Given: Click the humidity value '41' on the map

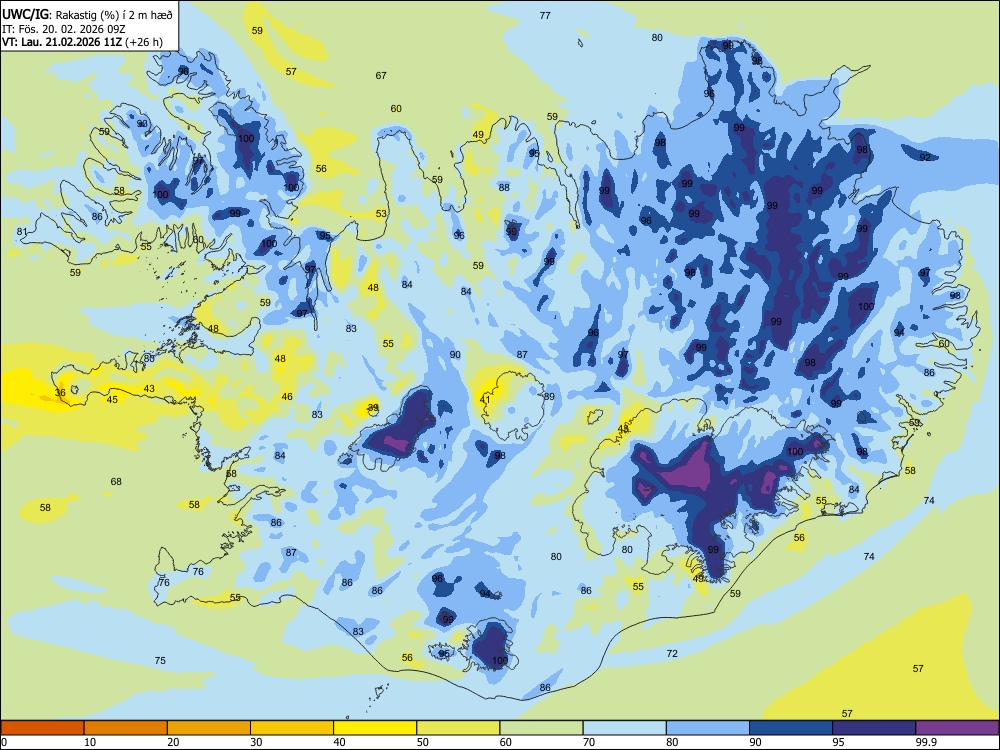Looking at the screenshot, I should [x=485, y=400].
